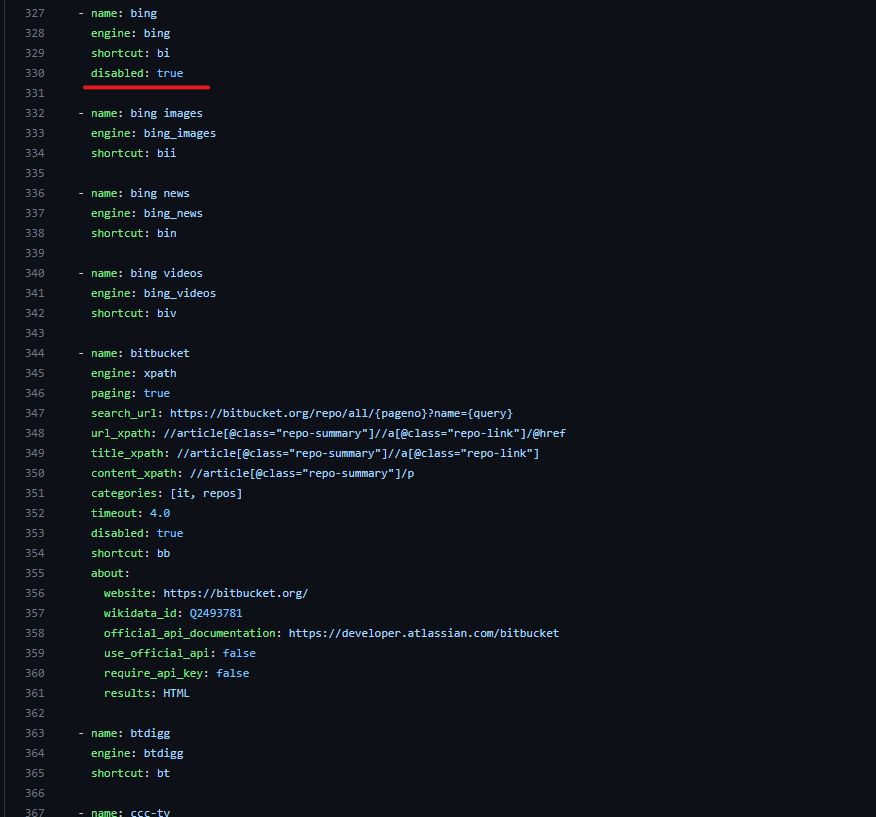Viewport: 876px width, 817px height.
Task: Click line number 330 in the gutter
Action: click(34, 73)
